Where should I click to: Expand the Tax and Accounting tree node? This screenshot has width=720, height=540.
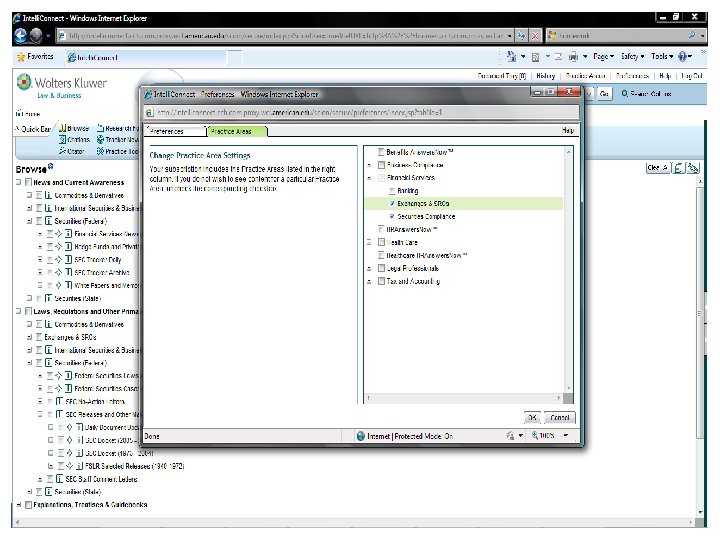370,281
